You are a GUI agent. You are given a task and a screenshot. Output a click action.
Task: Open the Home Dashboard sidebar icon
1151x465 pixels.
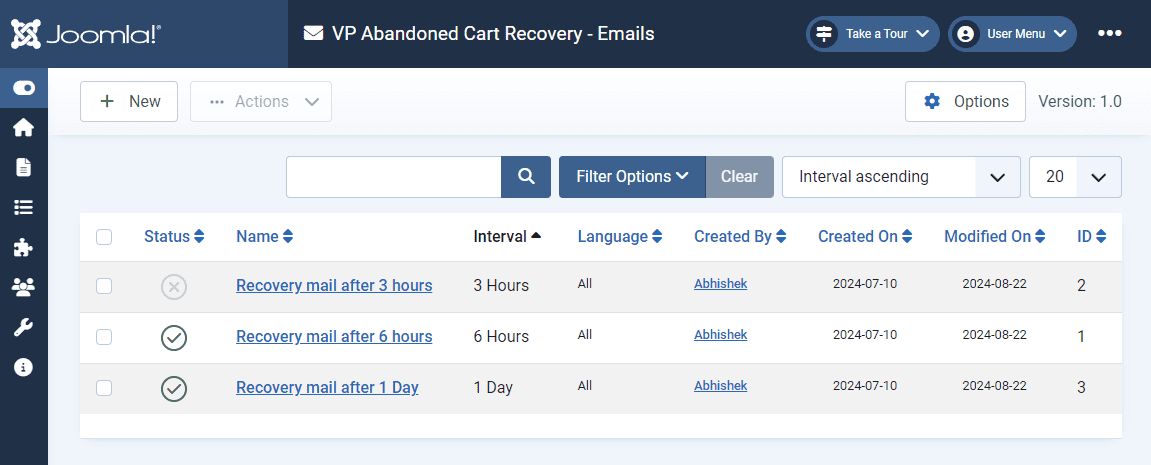(23, 128)
